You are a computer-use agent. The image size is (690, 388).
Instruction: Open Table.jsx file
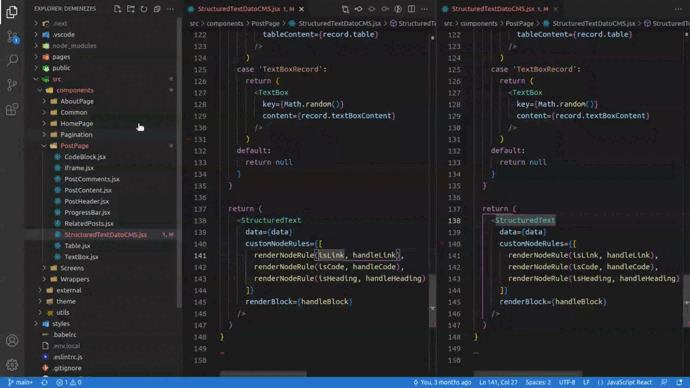pyautogui.click(x=77, y=246)
